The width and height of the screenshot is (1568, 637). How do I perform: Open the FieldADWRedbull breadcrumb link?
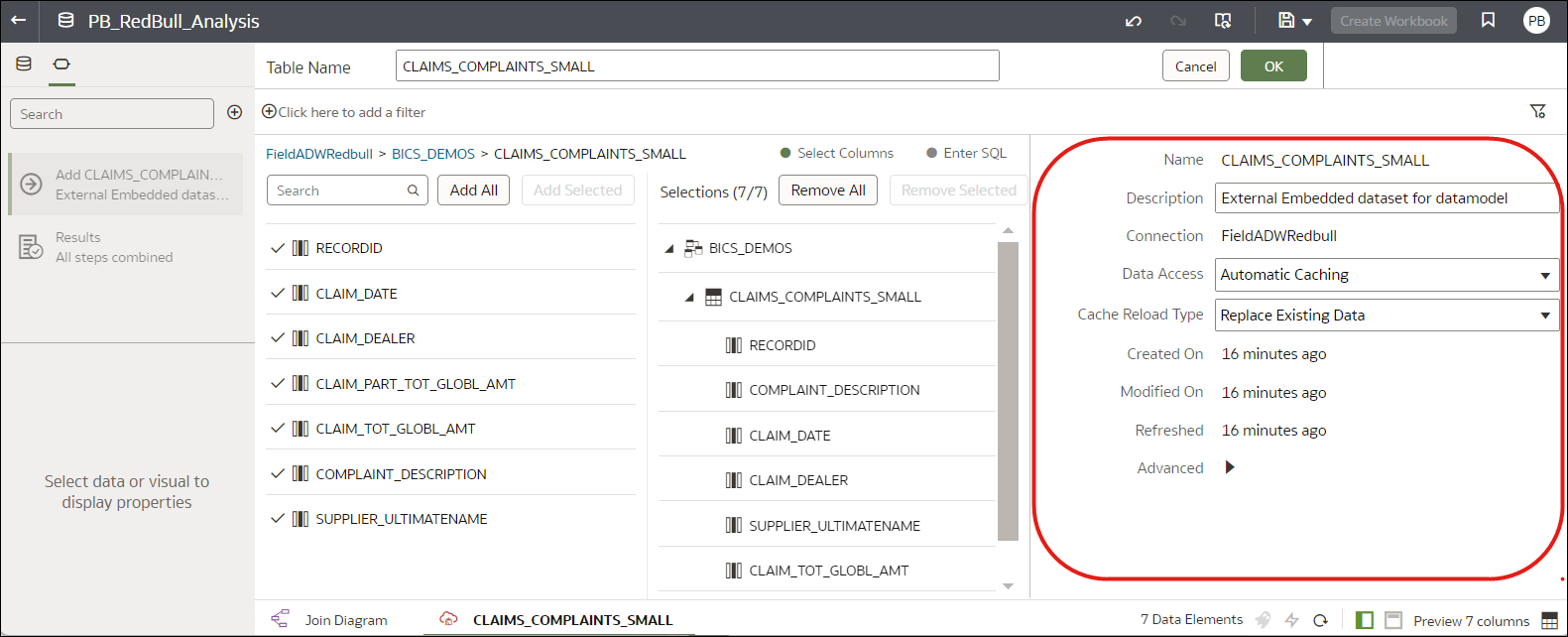[319, 154]
